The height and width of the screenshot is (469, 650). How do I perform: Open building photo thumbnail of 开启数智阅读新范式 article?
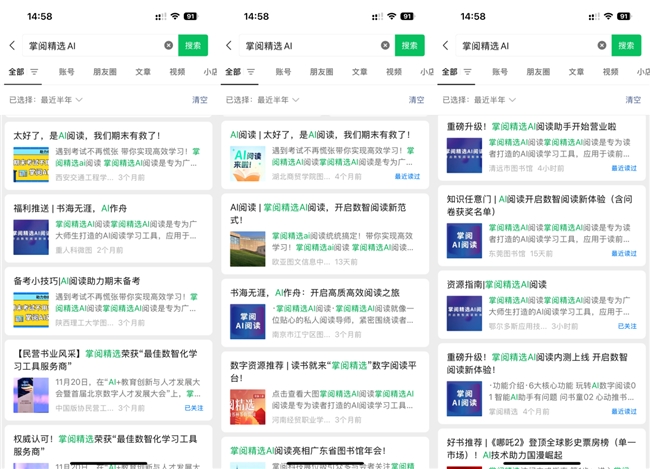248,249
